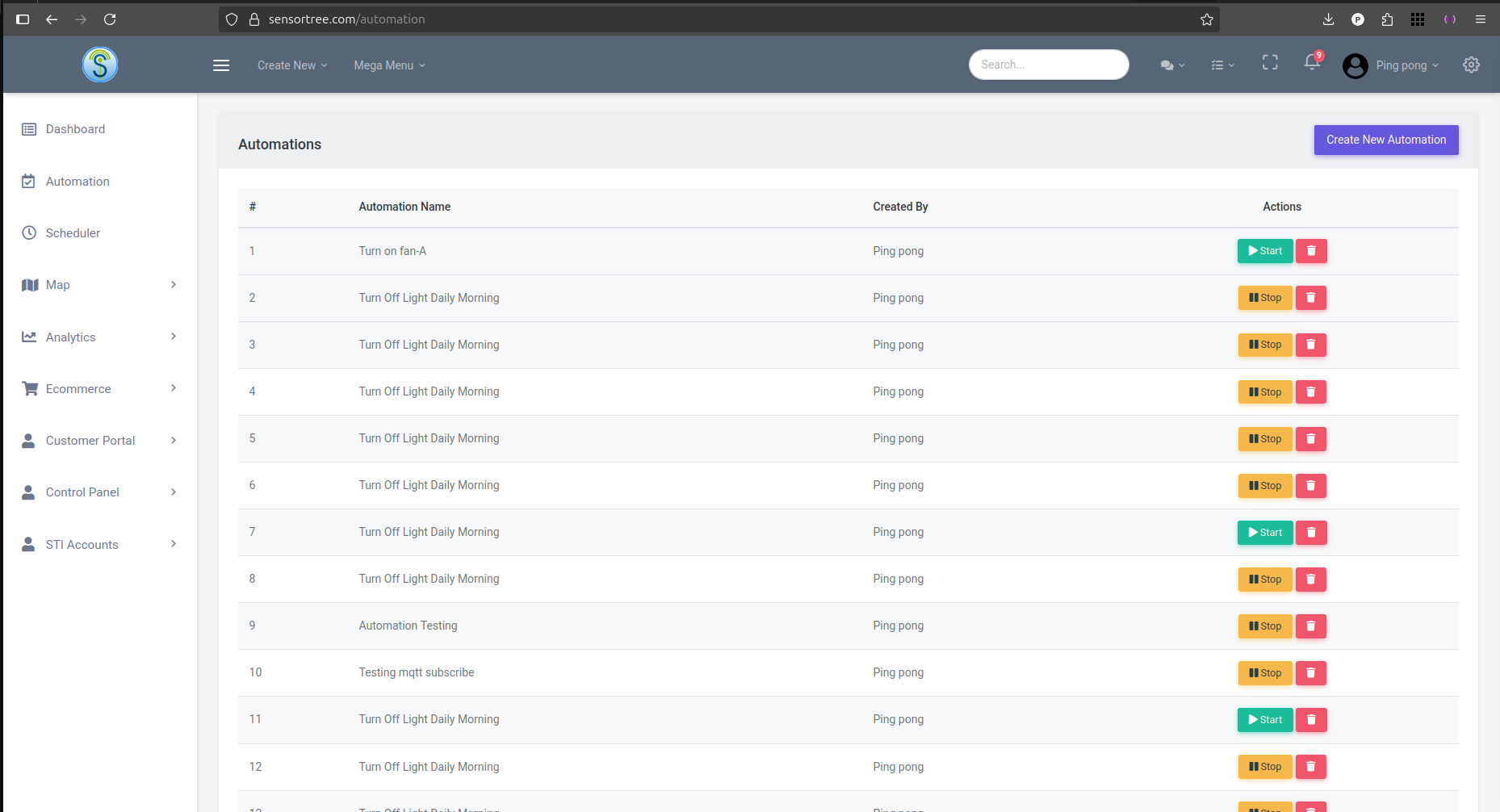Open the chat messages icon in topbar
This screenshot has height=812, width=1500.
pyautogui.click(x=1168, y=65)
